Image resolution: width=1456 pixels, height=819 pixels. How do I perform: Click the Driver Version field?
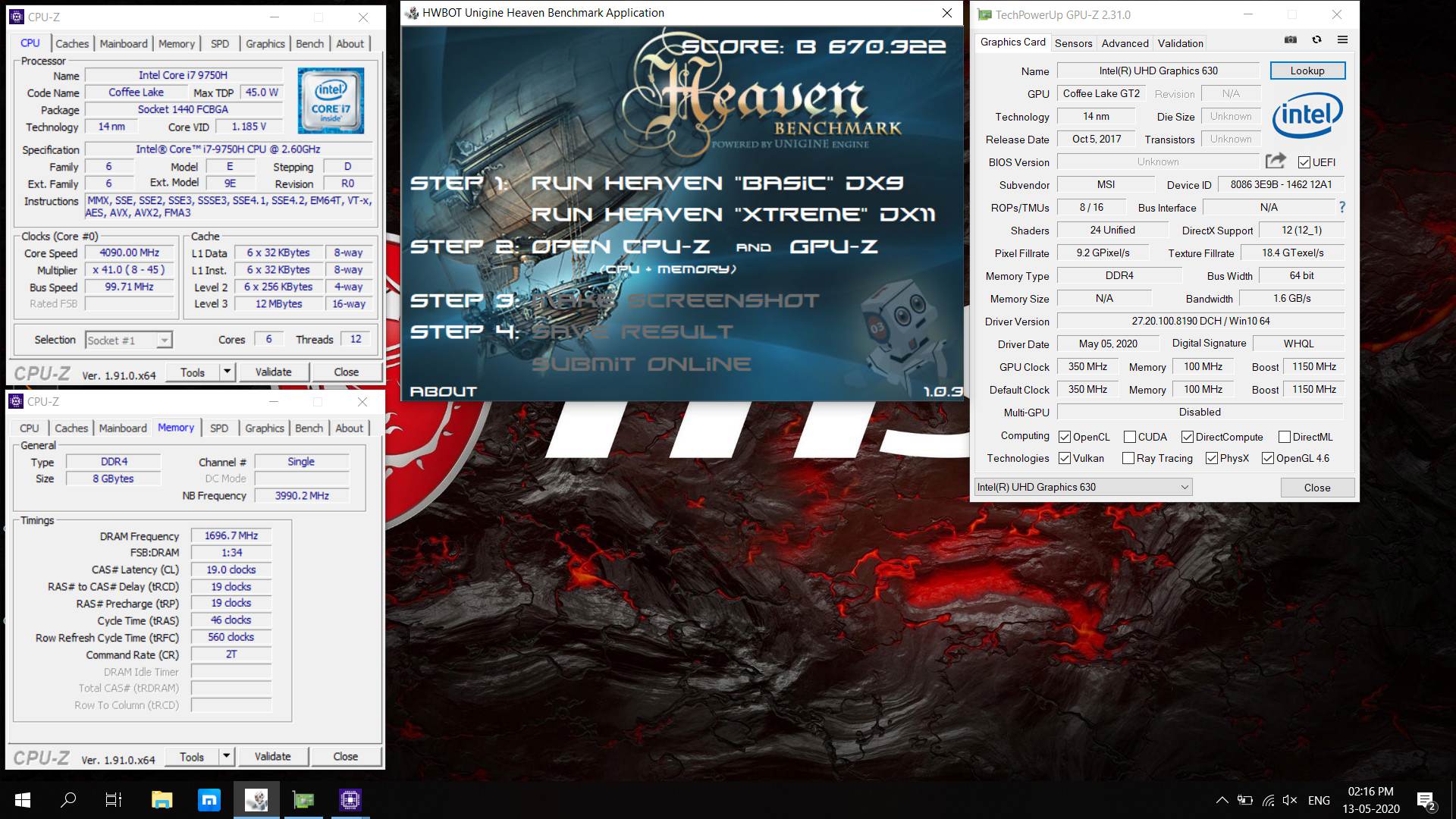click(1200, 321)
